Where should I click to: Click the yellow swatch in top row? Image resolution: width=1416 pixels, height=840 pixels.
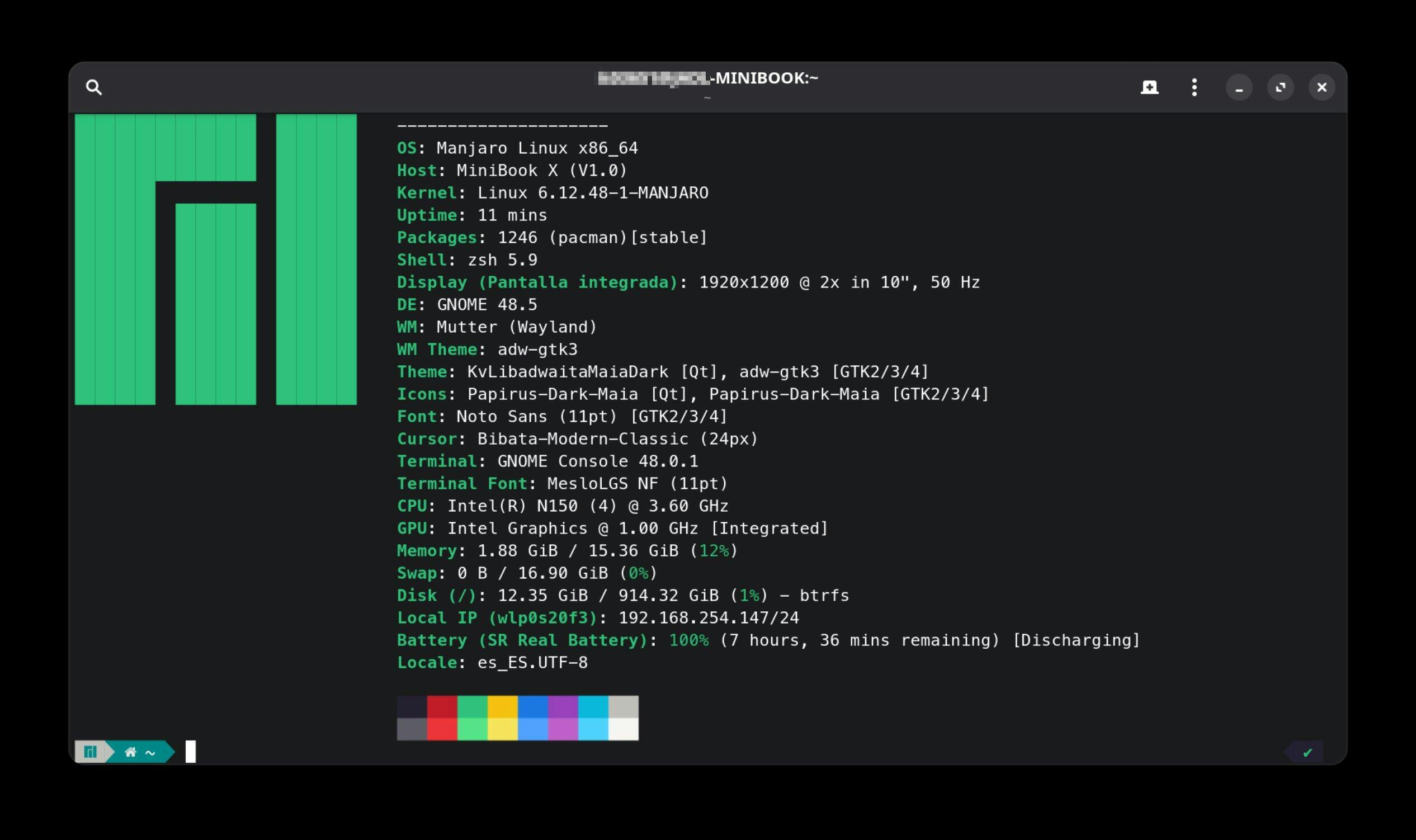tap(502, 706)
